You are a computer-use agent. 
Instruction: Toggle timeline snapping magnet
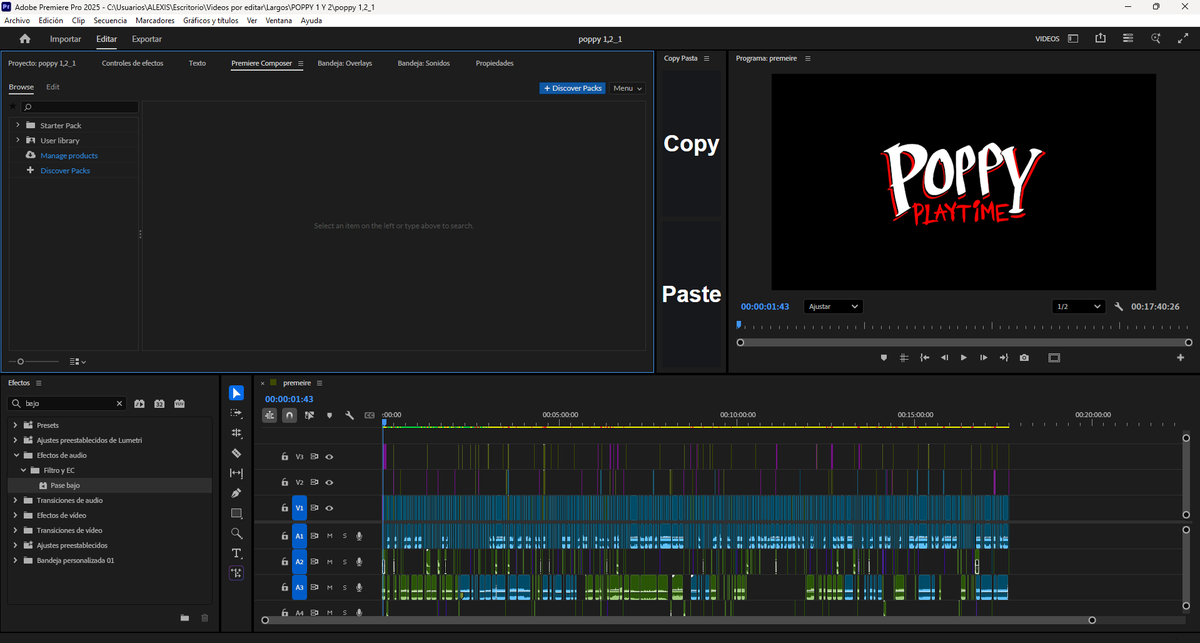[x=290, y=415]
